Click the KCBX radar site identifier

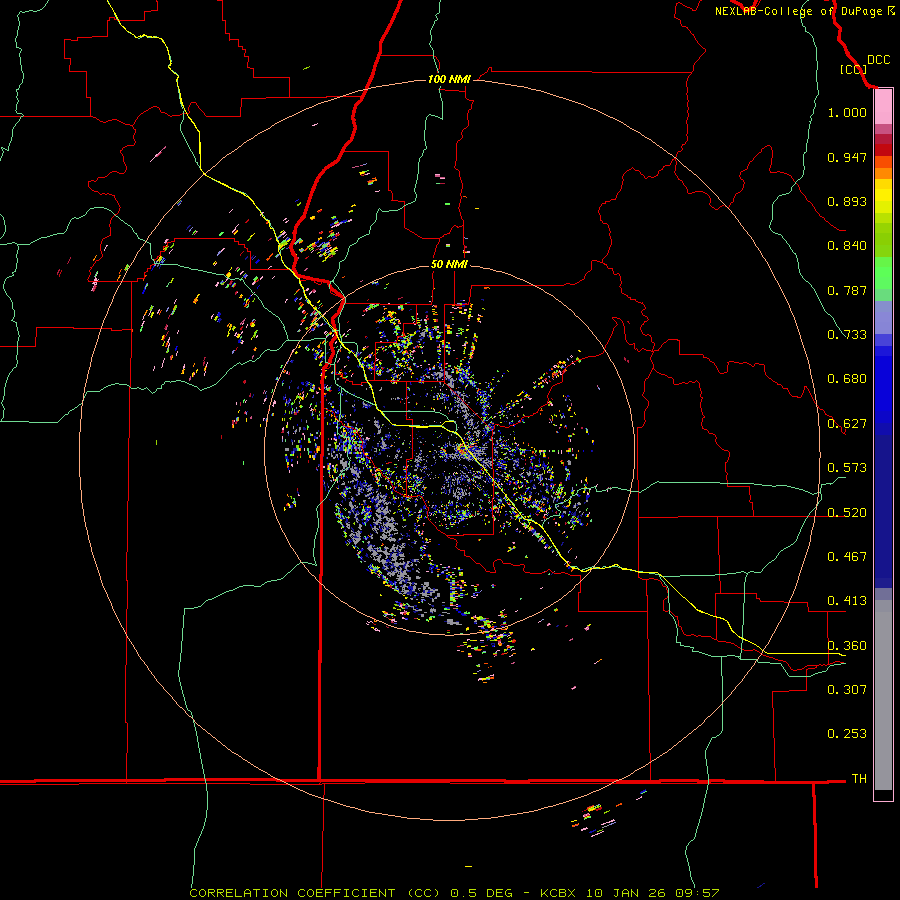557,893
